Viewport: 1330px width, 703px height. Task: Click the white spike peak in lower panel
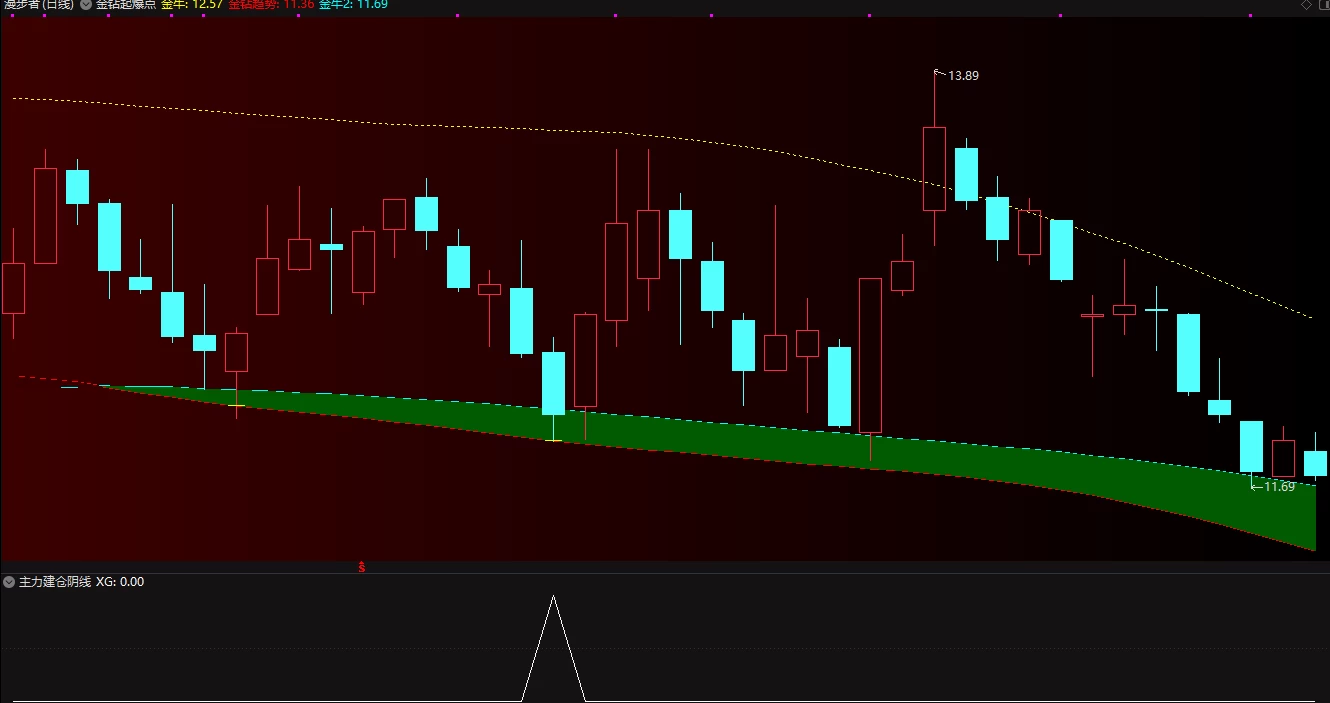pyautogui.click(x=553, y=598)
